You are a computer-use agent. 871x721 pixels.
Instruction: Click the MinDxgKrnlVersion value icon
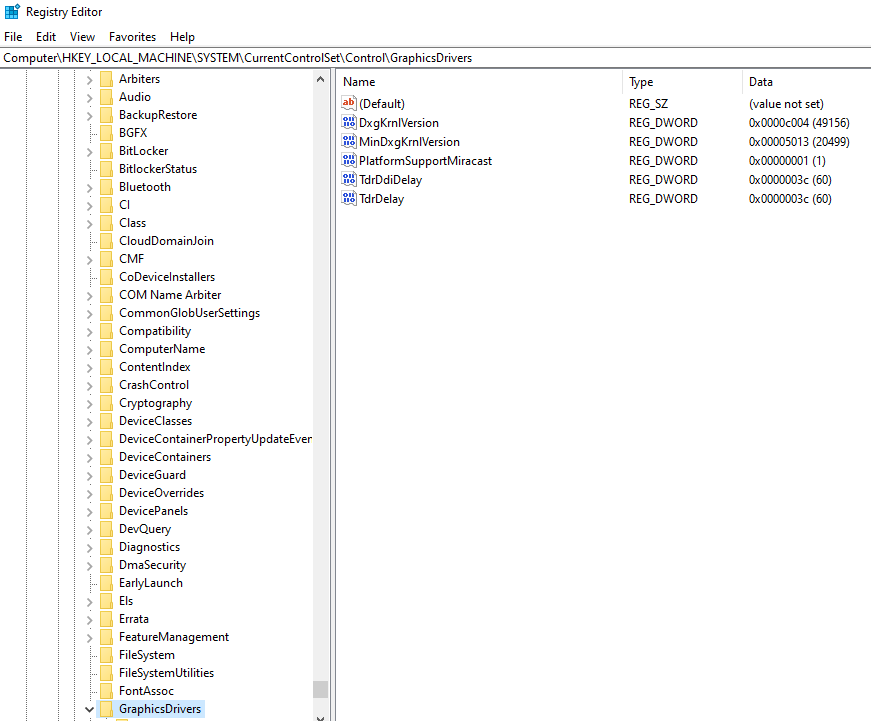click(x=349, y=142)
